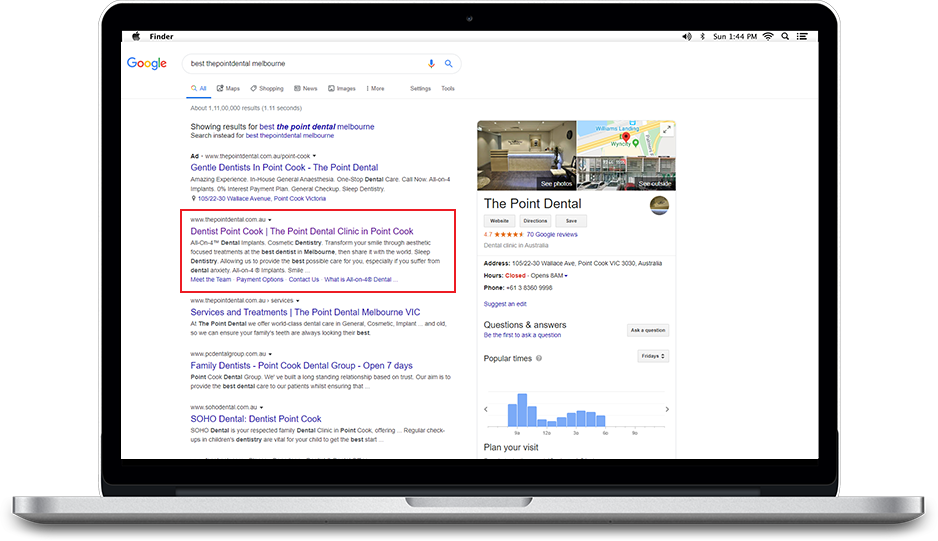This screenshot has height=541, width=938.
Task: Expand the ad URL dropdown arrow
Action: pos(314,156)
